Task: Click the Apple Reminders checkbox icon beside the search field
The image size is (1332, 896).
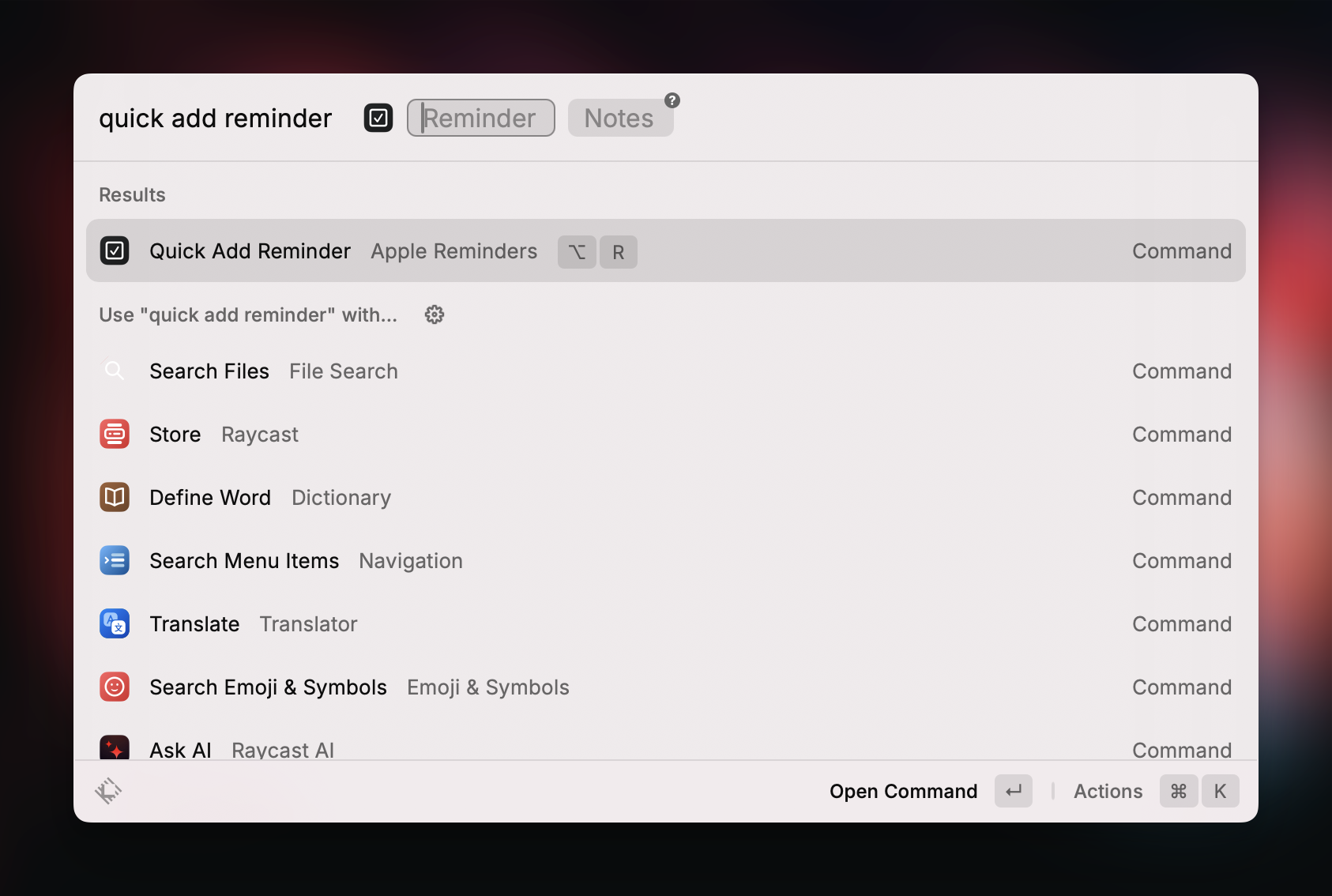Action: click(378, 117)
